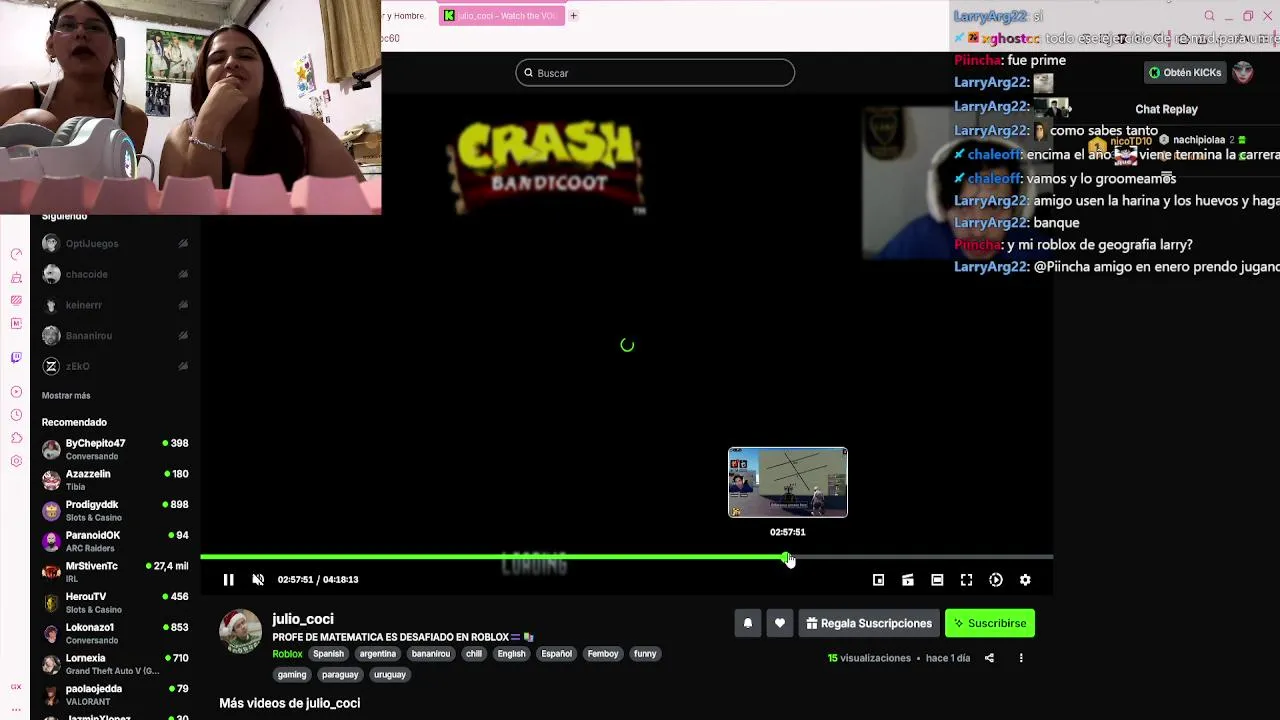Select the bananirou tag
The height and width of the screenshot is (720, 1280).
(431, 654)
